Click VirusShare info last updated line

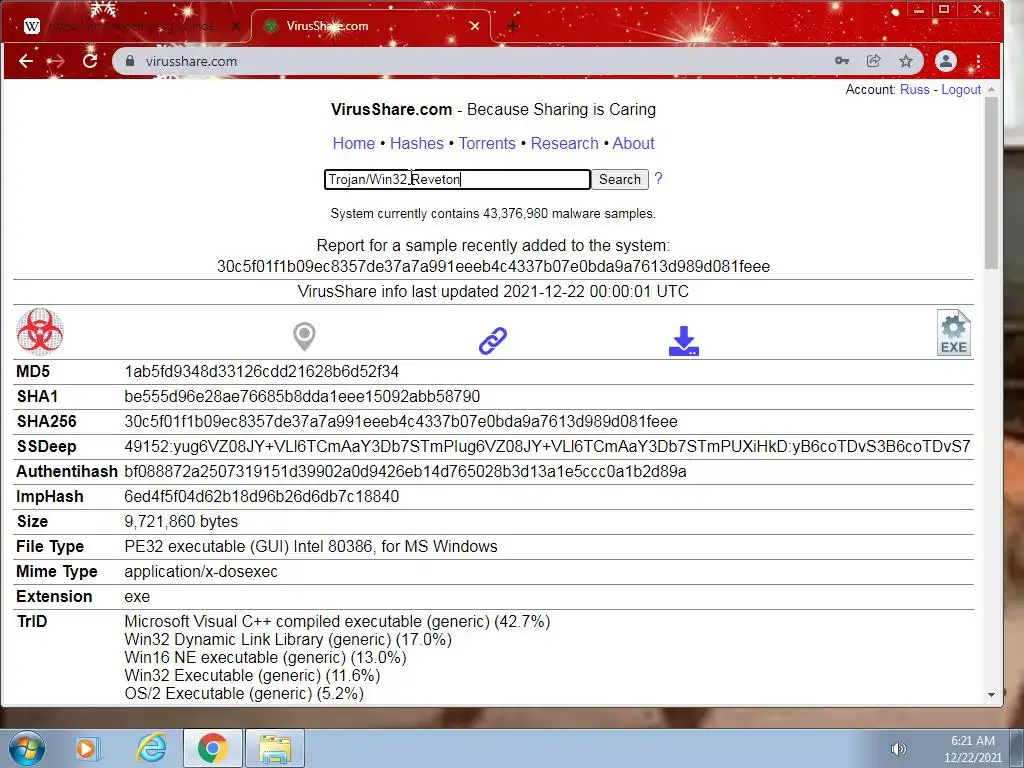click(x=493, y=291)
